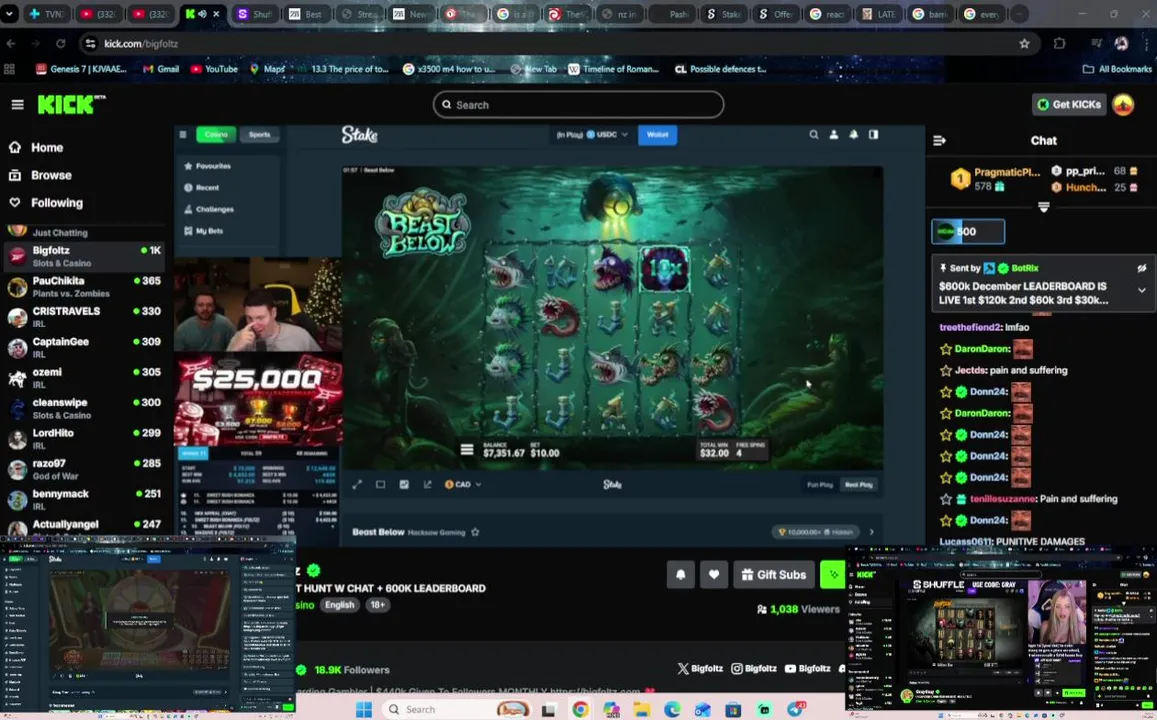
Task: Click the Kick search field
Action: 578,105
